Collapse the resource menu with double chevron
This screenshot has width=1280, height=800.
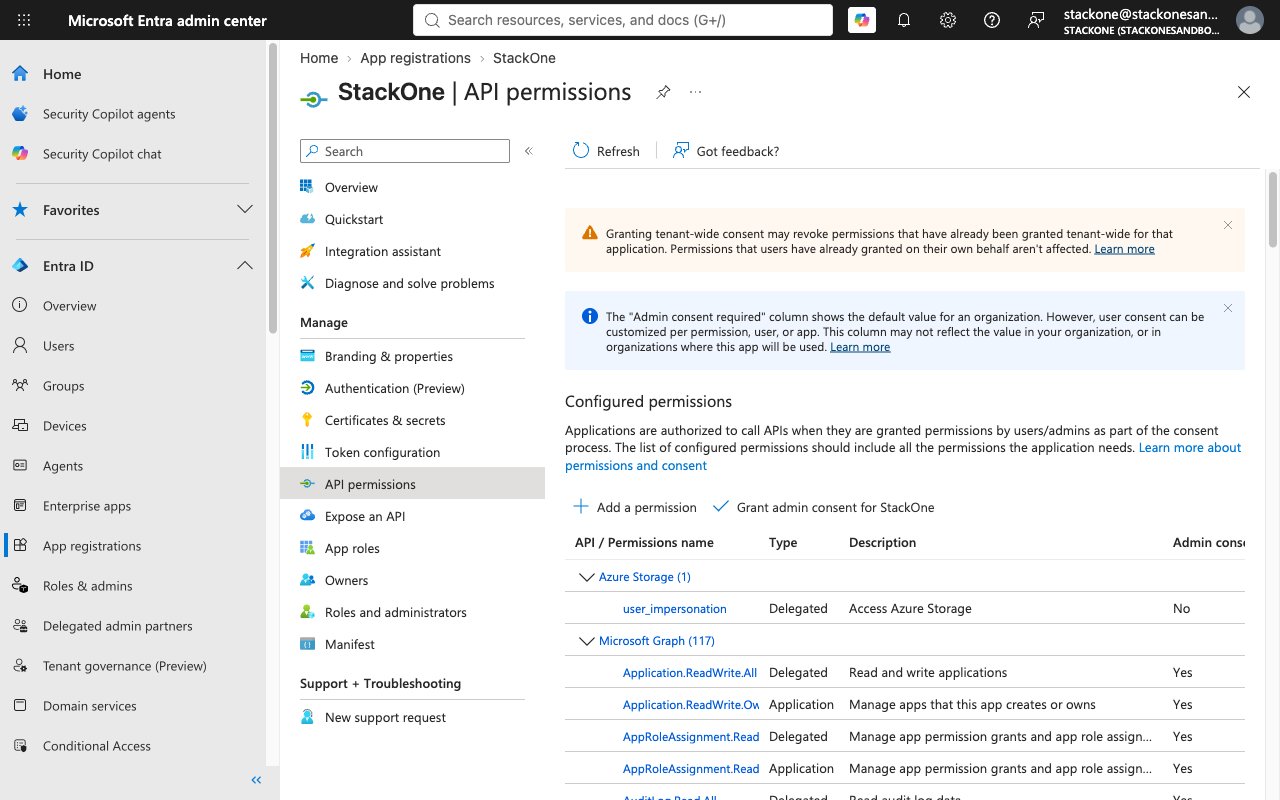[529, 151]
